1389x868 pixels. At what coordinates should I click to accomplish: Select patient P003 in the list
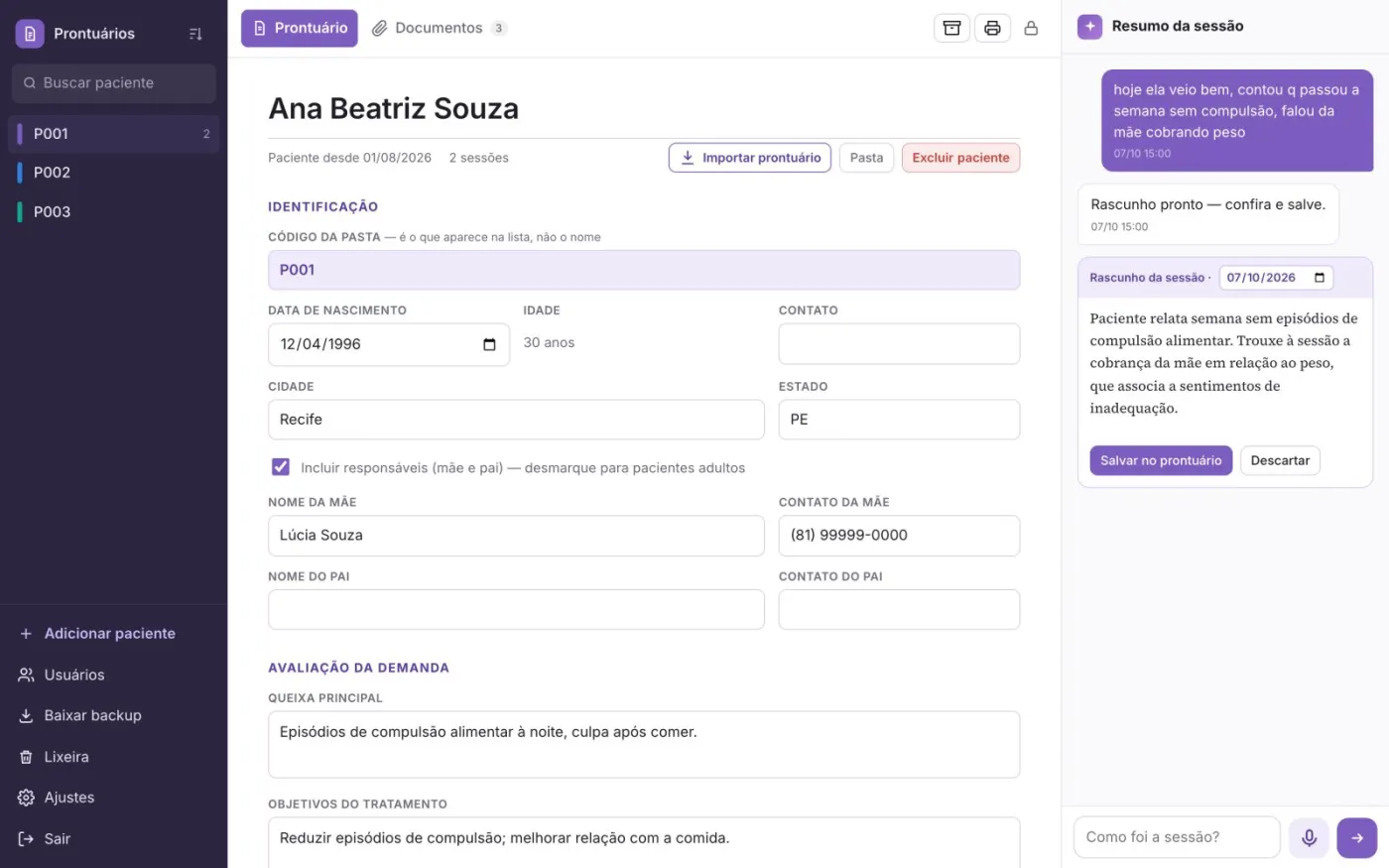pyautogui.click(x=113, y=211)
